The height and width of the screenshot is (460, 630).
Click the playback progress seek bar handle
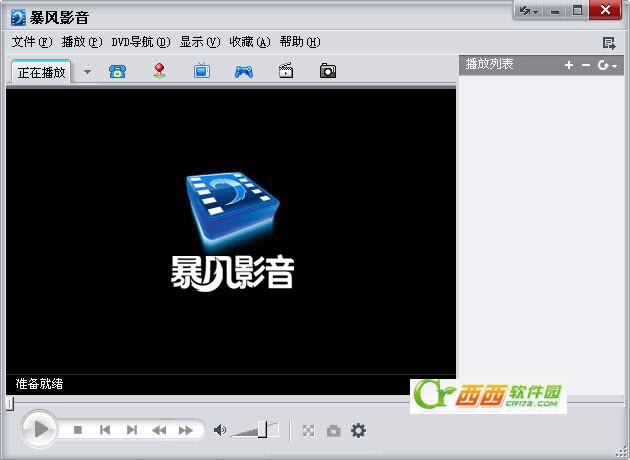click(10, 403)
